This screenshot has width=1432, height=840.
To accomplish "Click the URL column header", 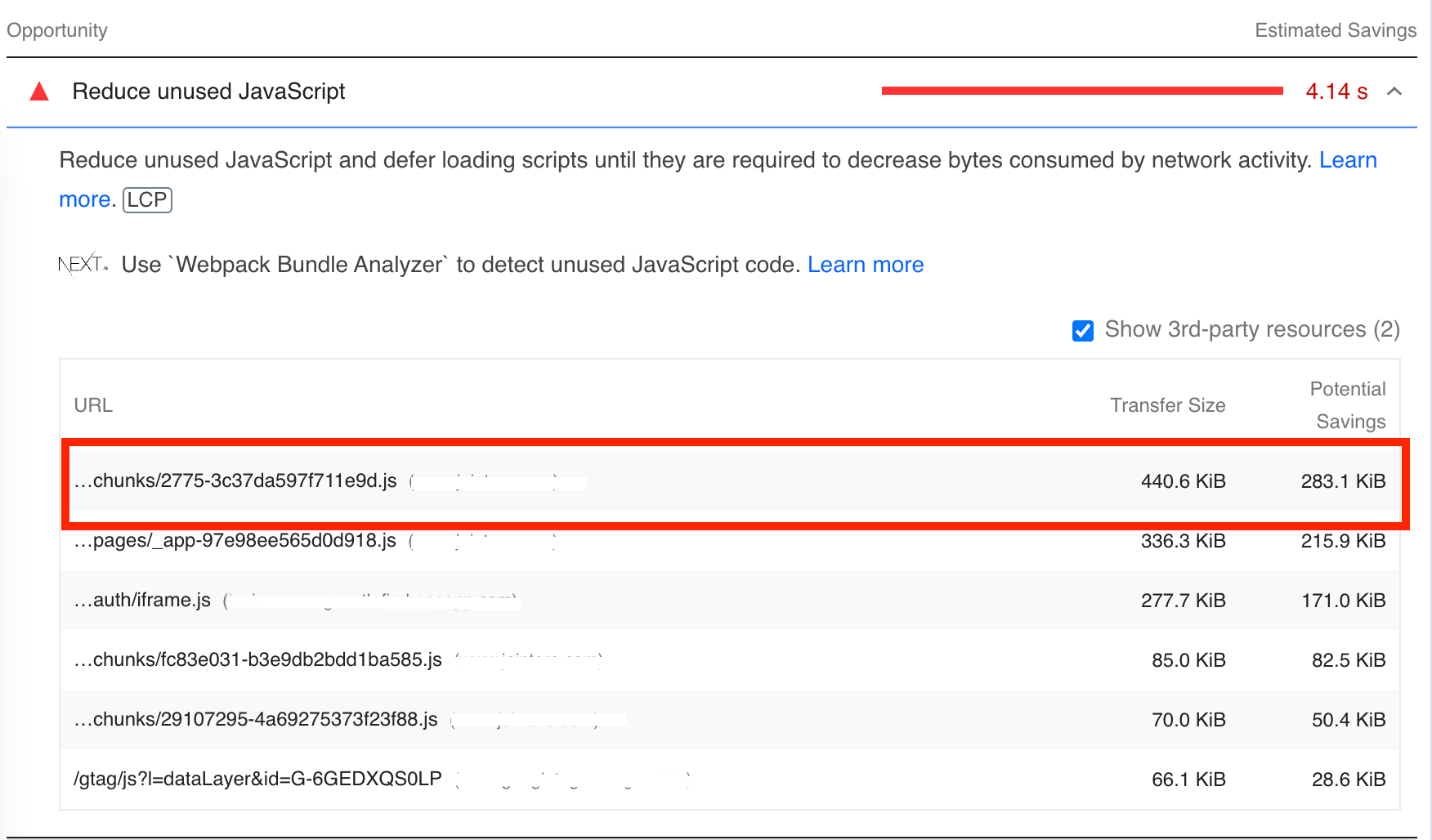I will point(93,405).
